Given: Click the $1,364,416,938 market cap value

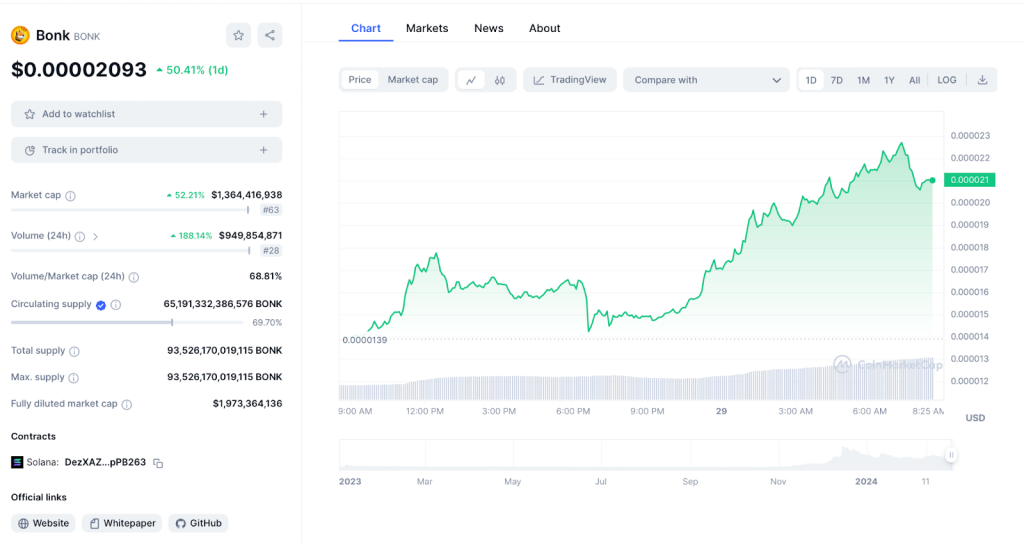Looking at the screenshot, I should (x=247, y=195).
